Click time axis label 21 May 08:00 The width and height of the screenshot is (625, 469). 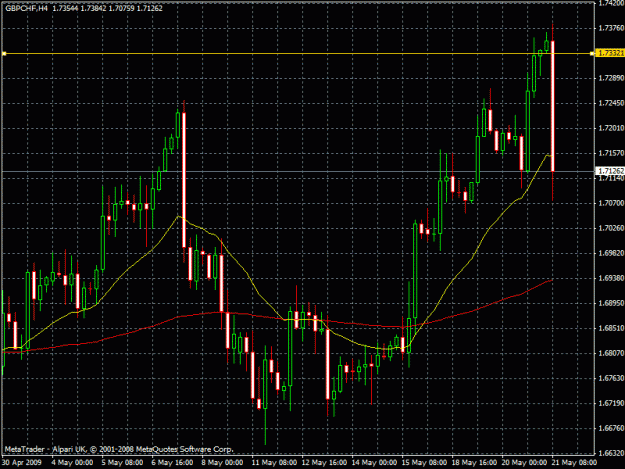click(574, 463)
